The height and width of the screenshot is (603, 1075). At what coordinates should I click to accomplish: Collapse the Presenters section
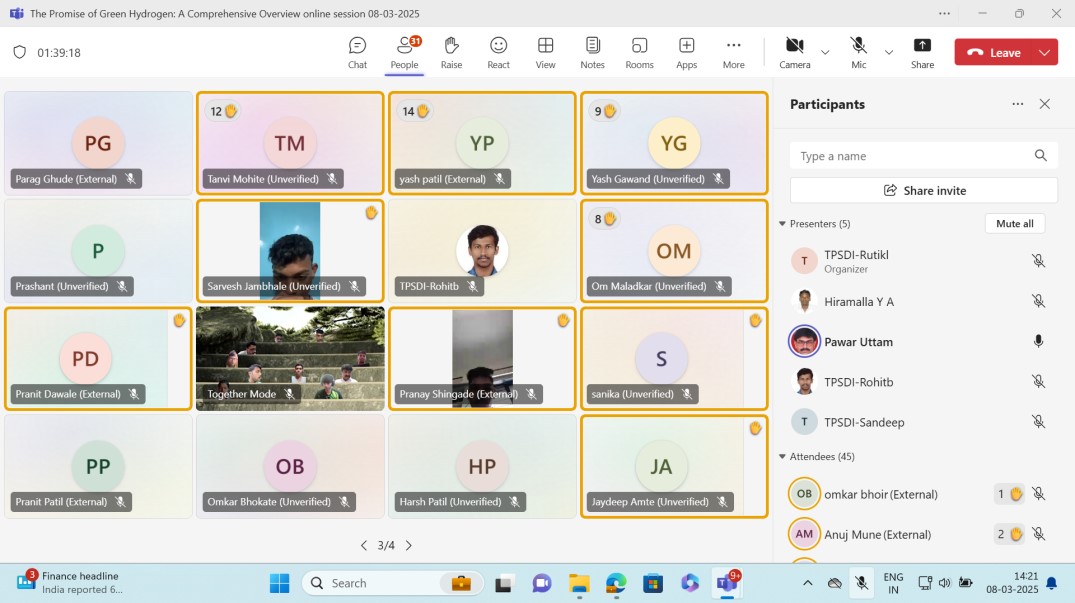pyautogui.click(x=782, y=224)
